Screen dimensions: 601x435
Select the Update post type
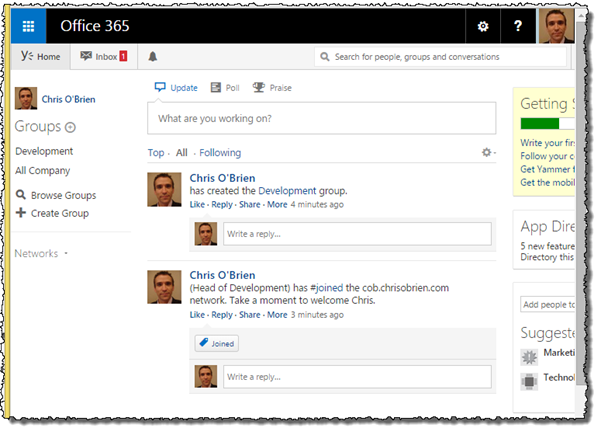click(x=176, y=88)
